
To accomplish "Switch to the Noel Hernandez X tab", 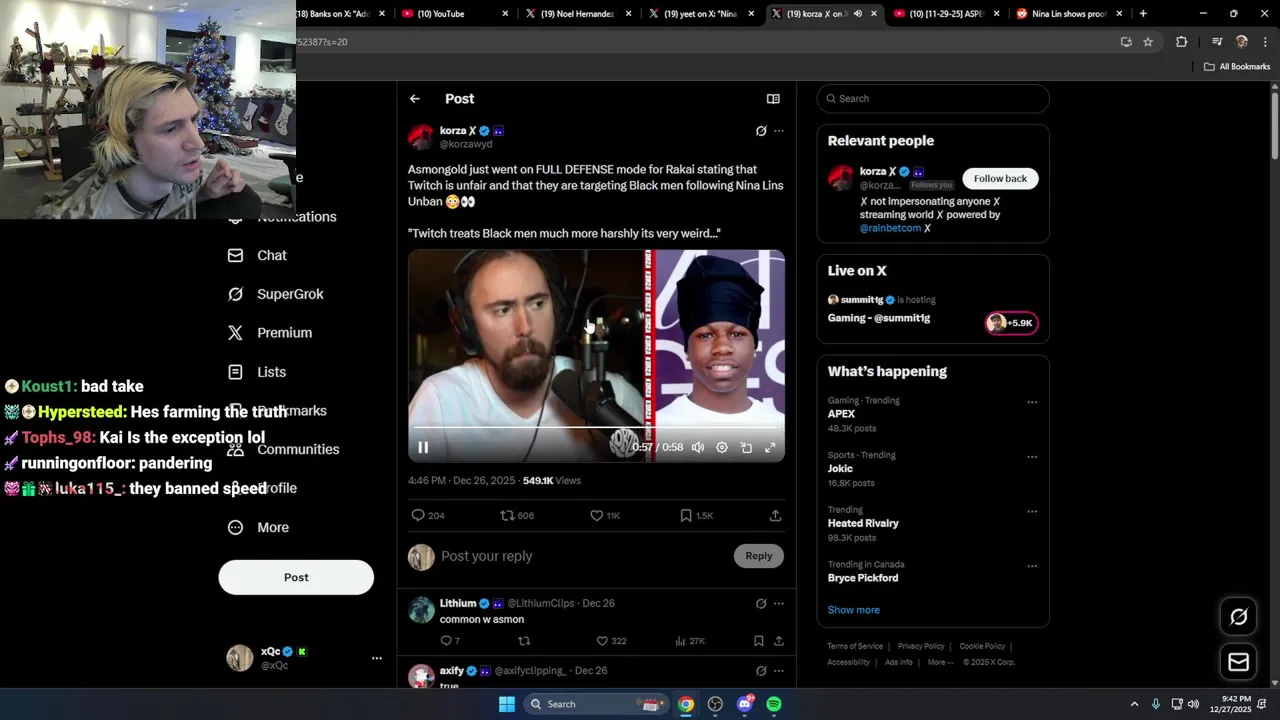I will click(580, 14).
